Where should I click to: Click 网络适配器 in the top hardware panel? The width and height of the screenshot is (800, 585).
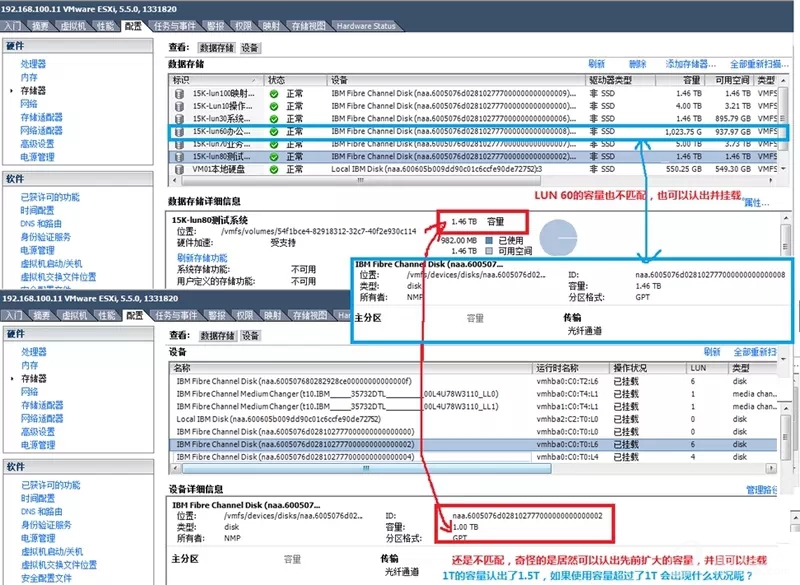42,129
